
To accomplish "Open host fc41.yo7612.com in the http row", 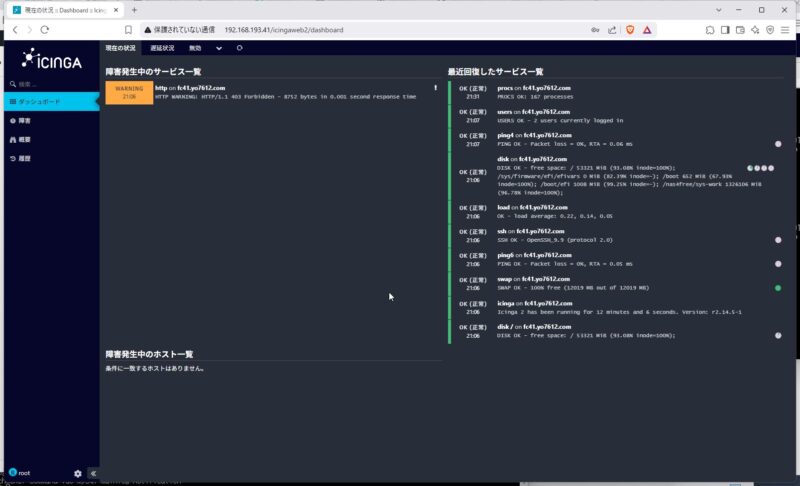I will coord(201,88).
